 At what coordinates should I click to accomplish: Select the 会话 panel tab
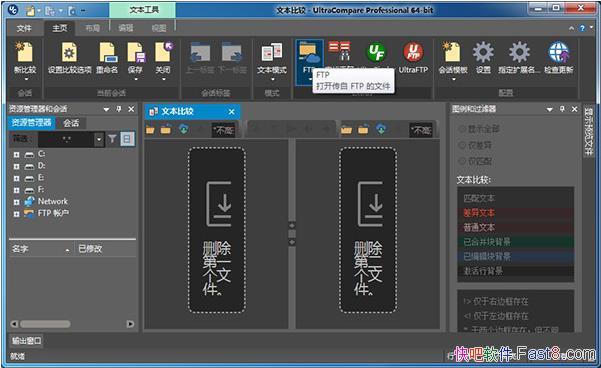pyautogui.click(x=71, y=123)
